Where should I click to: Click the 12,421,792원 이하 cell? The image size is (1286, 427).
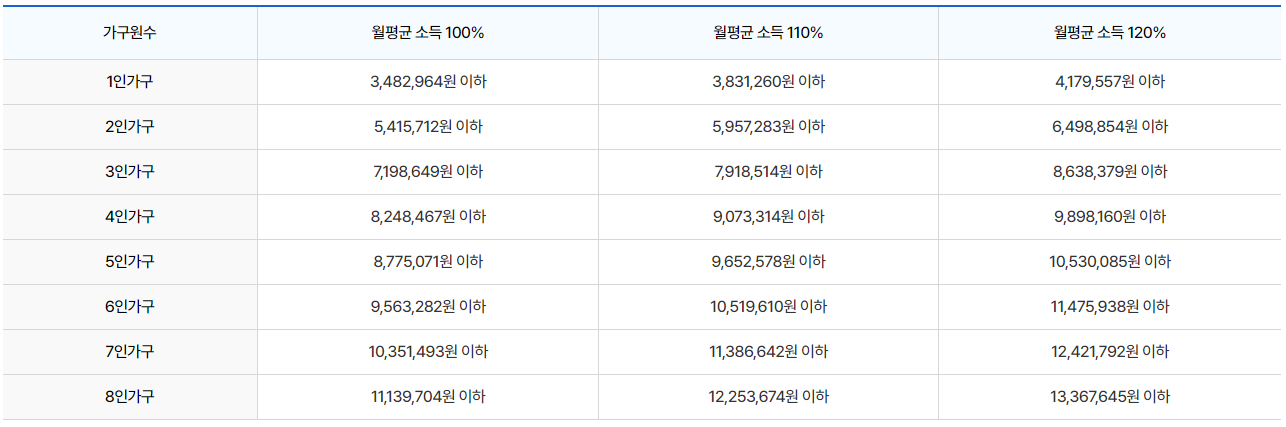click(1110, 352)
